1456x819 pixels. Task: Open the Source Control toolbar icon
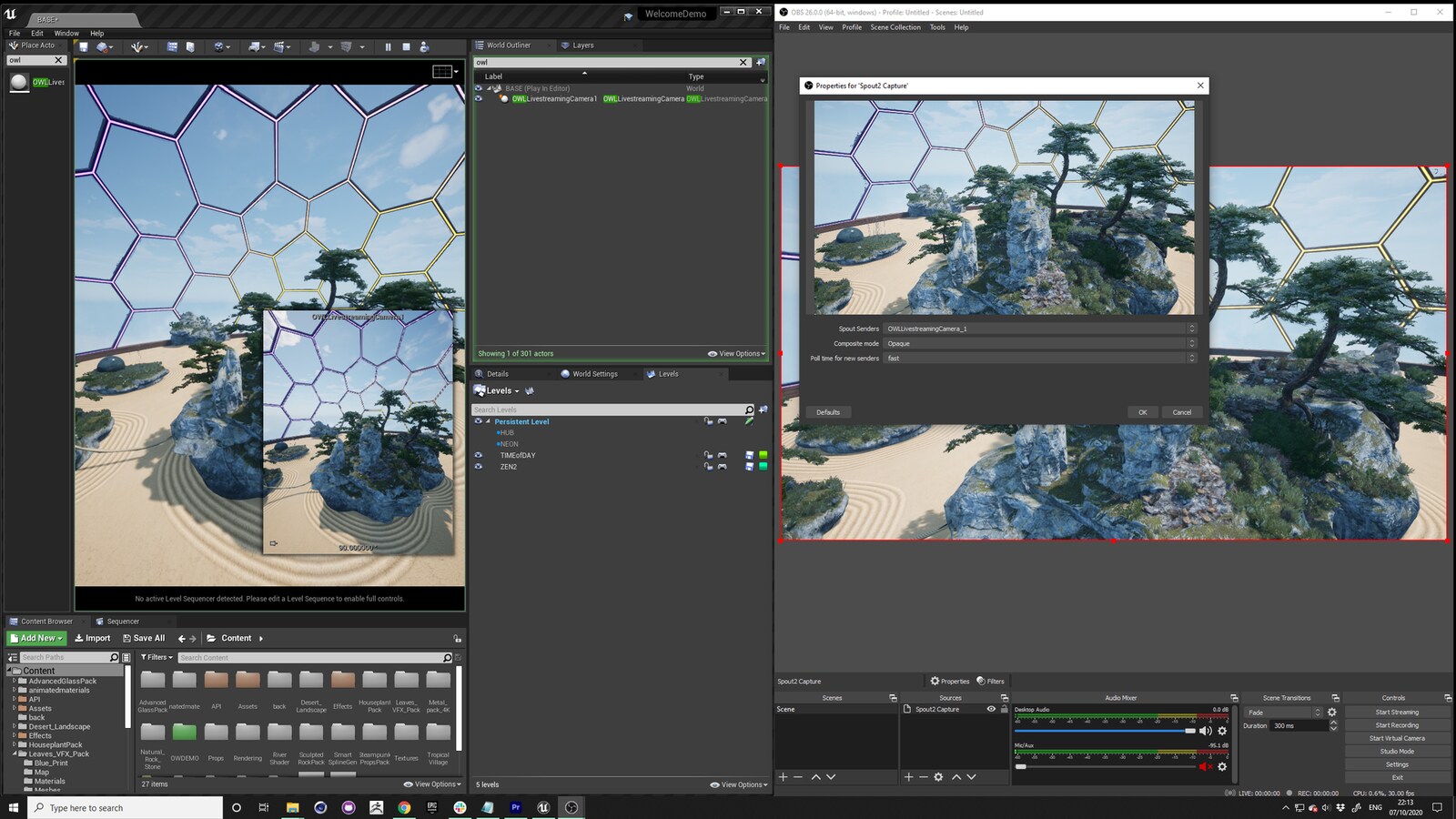pos(103,46)
